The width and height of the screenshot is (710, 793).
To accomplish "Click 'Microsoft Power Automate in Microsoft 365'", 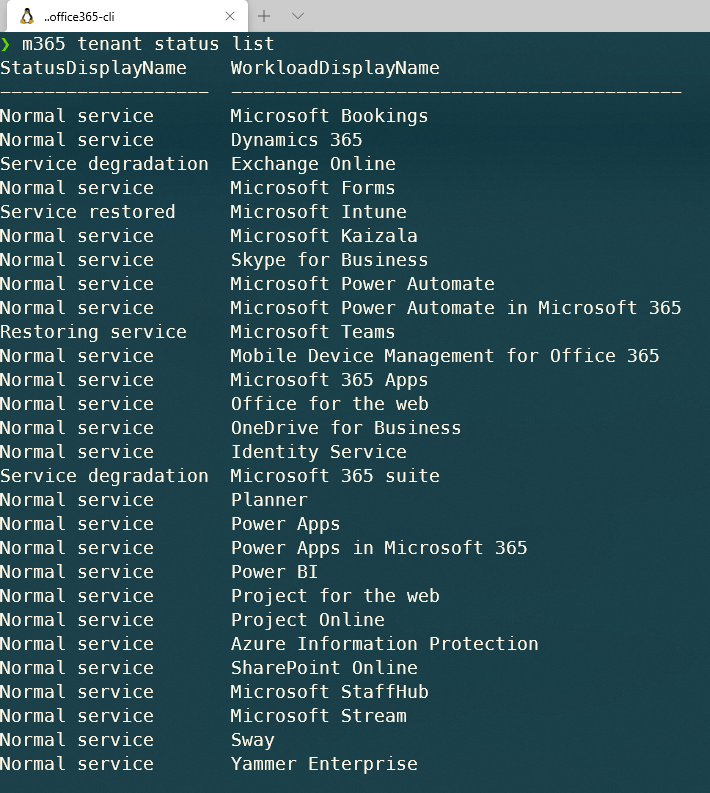I will click(x=456, y=308).
